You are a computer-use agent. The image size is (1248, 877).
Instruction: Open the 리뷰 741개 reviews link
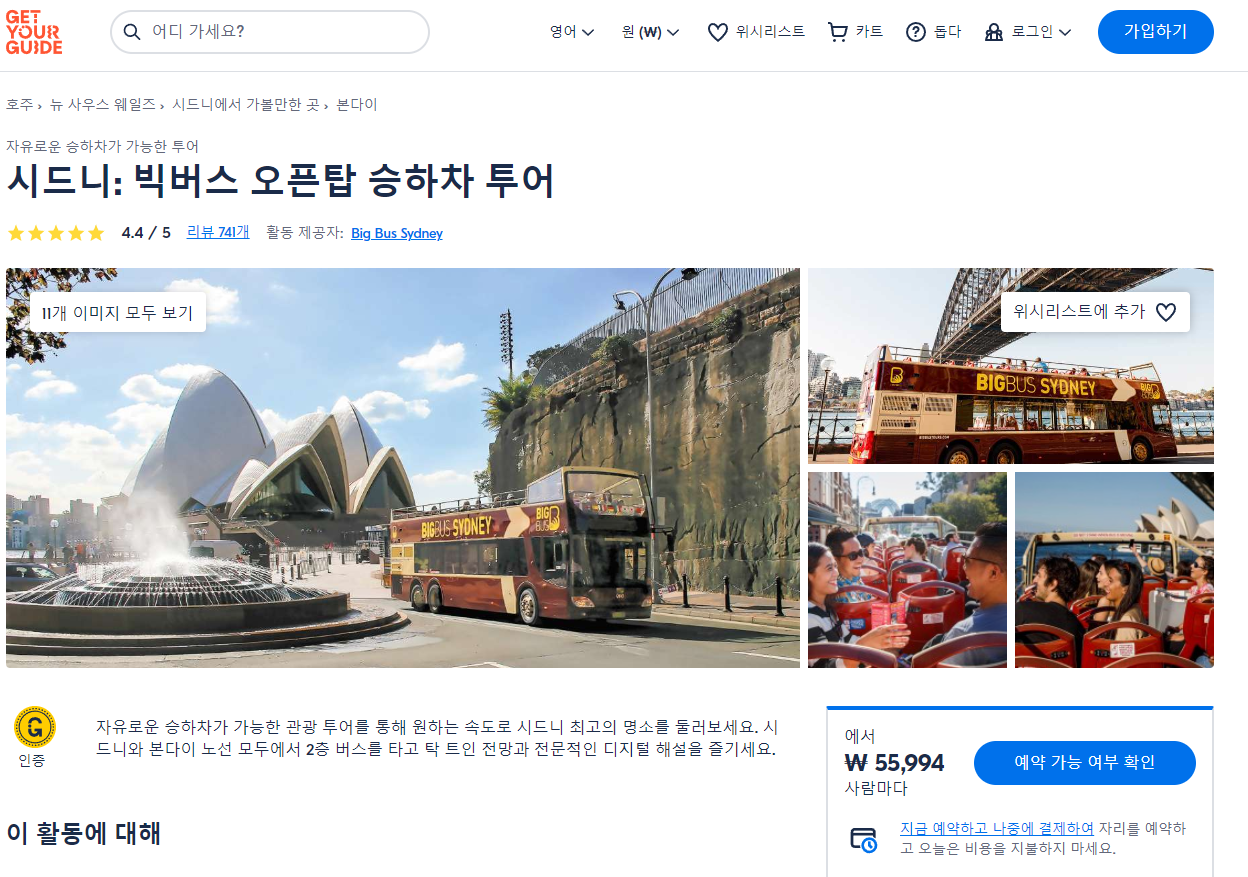click(218, 232)
